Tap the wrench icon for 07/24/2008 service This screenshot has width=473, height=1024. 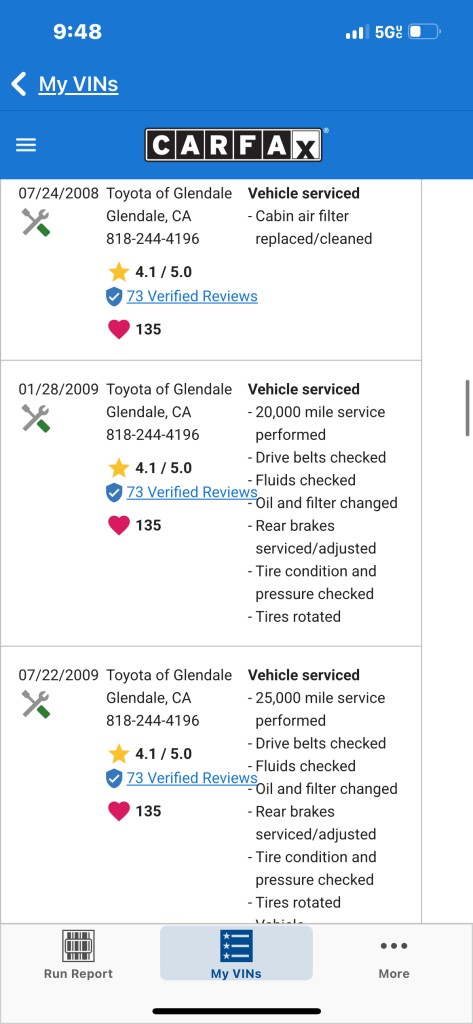[36, 222]
